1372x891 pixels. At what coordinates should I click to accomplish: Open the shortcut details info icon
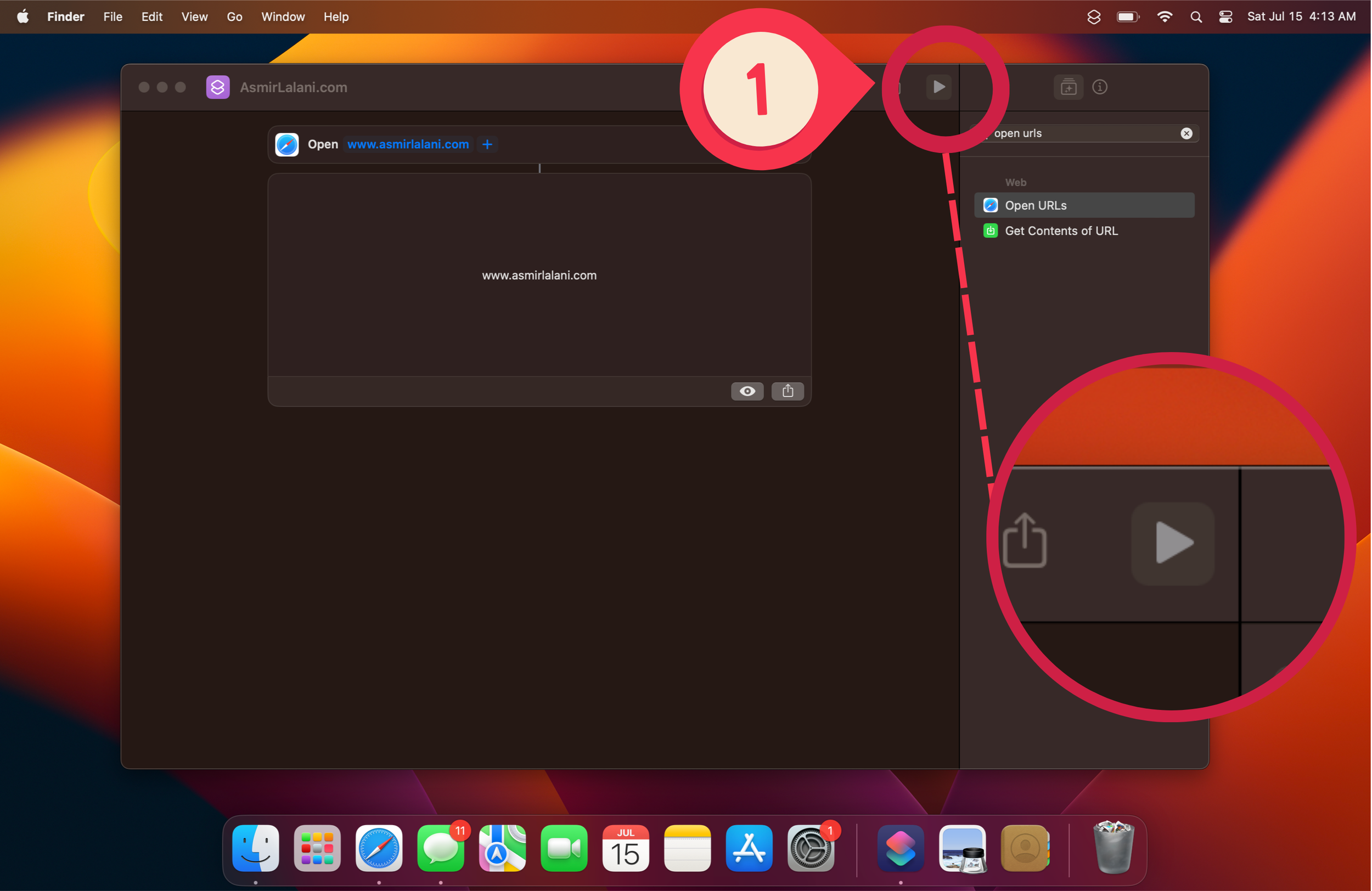[1099, 87]
